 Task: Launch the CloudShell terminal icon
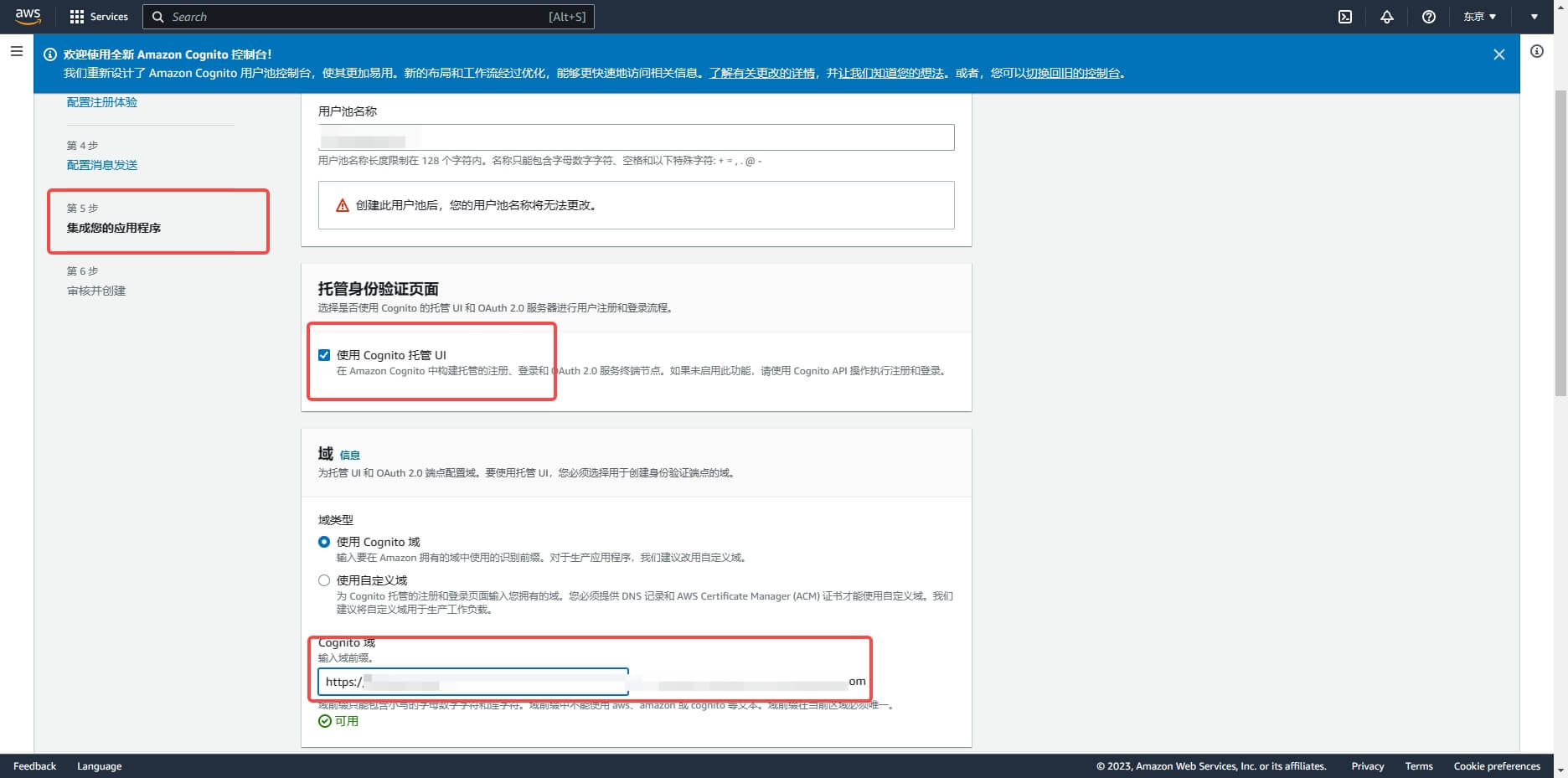[1345, 17]
